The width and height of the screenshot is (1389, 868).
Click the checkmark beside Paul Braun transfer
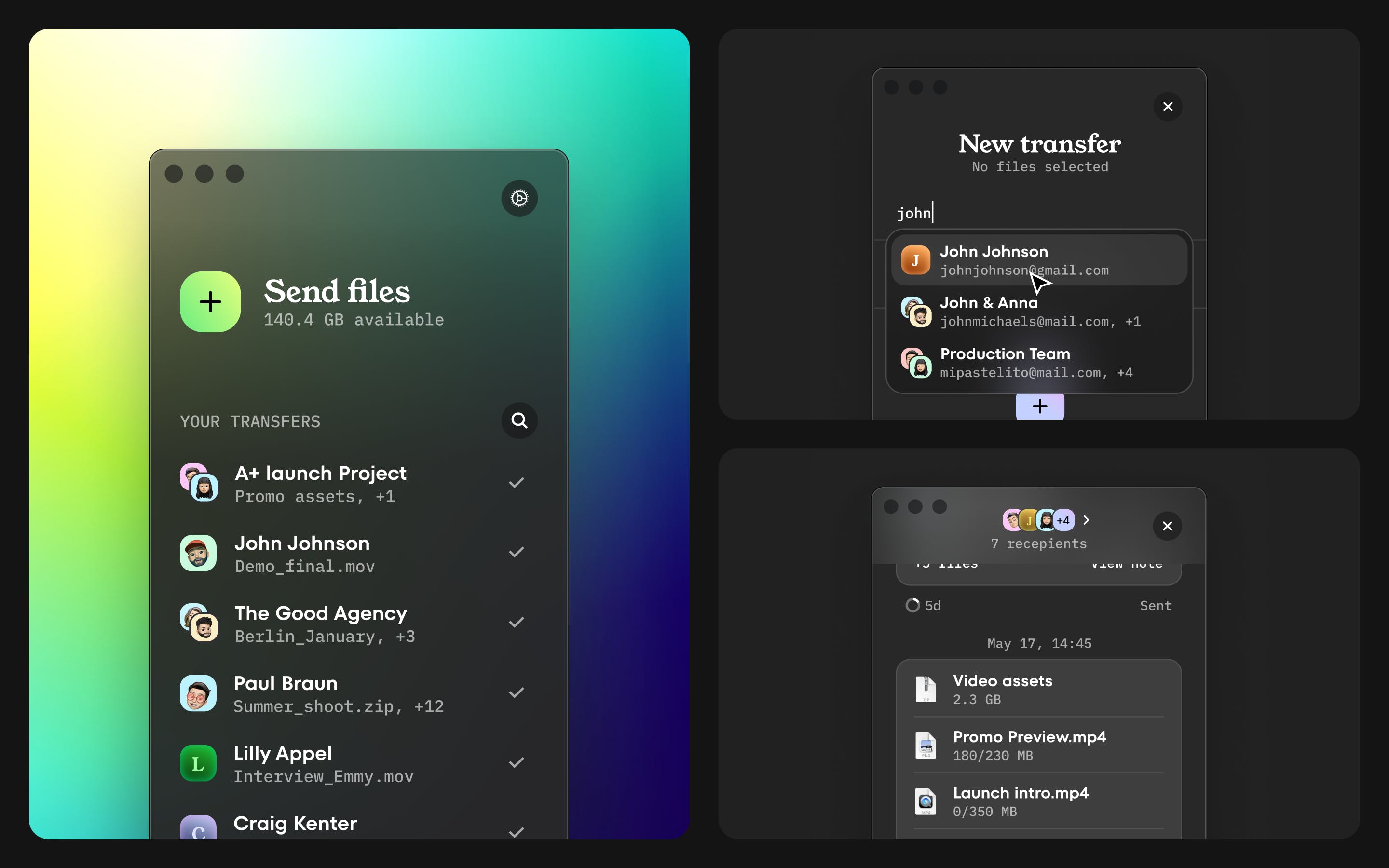point(516,693)
